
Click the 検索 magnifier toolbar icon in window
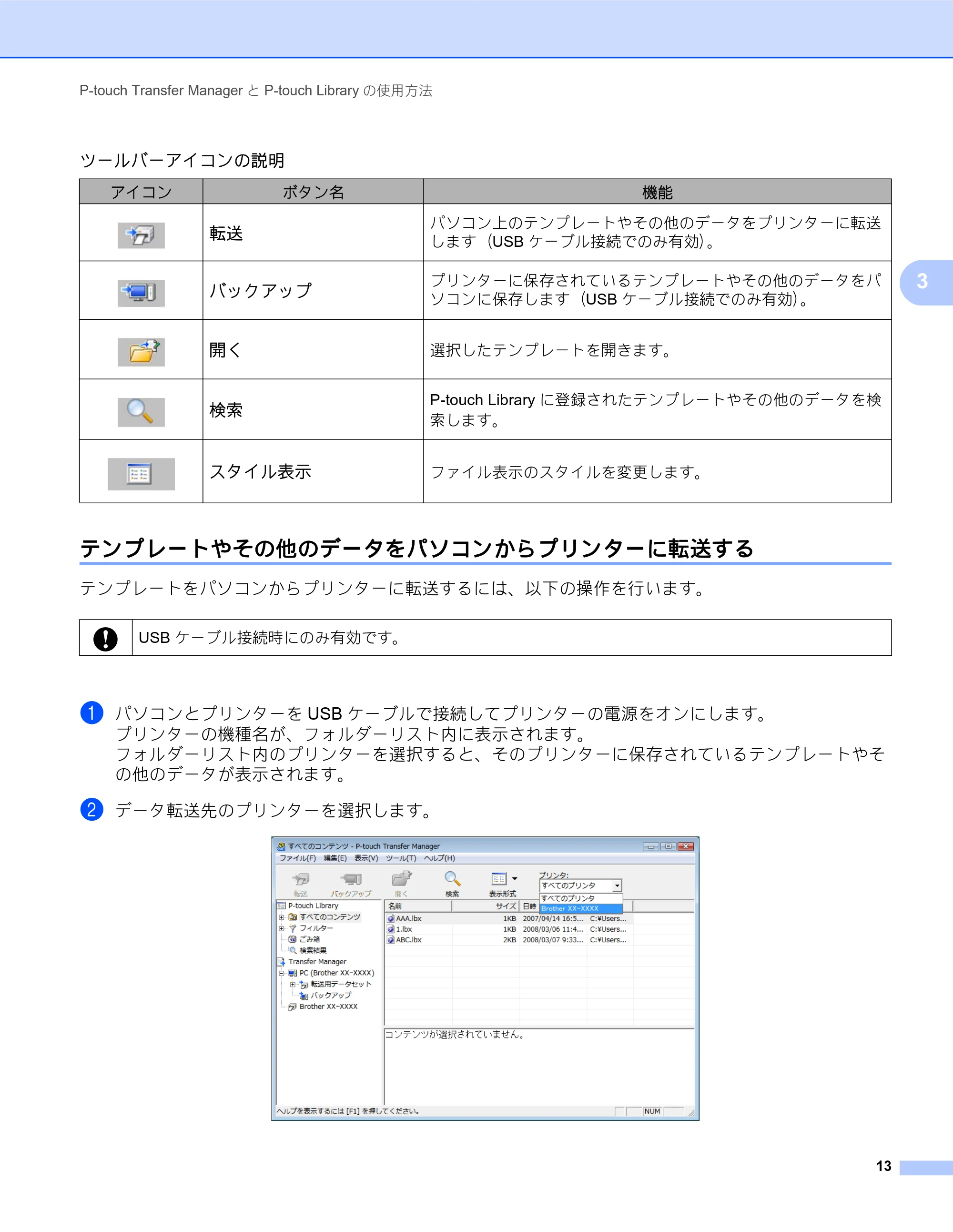[x=452, y=879]
